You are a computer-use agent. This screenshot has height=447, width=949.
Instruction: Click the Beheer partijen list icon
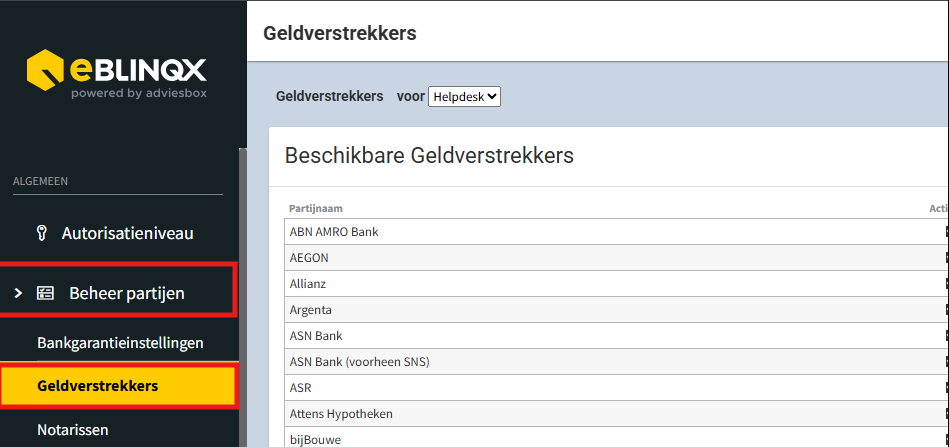pyautogui.click(x=45, y=293)
